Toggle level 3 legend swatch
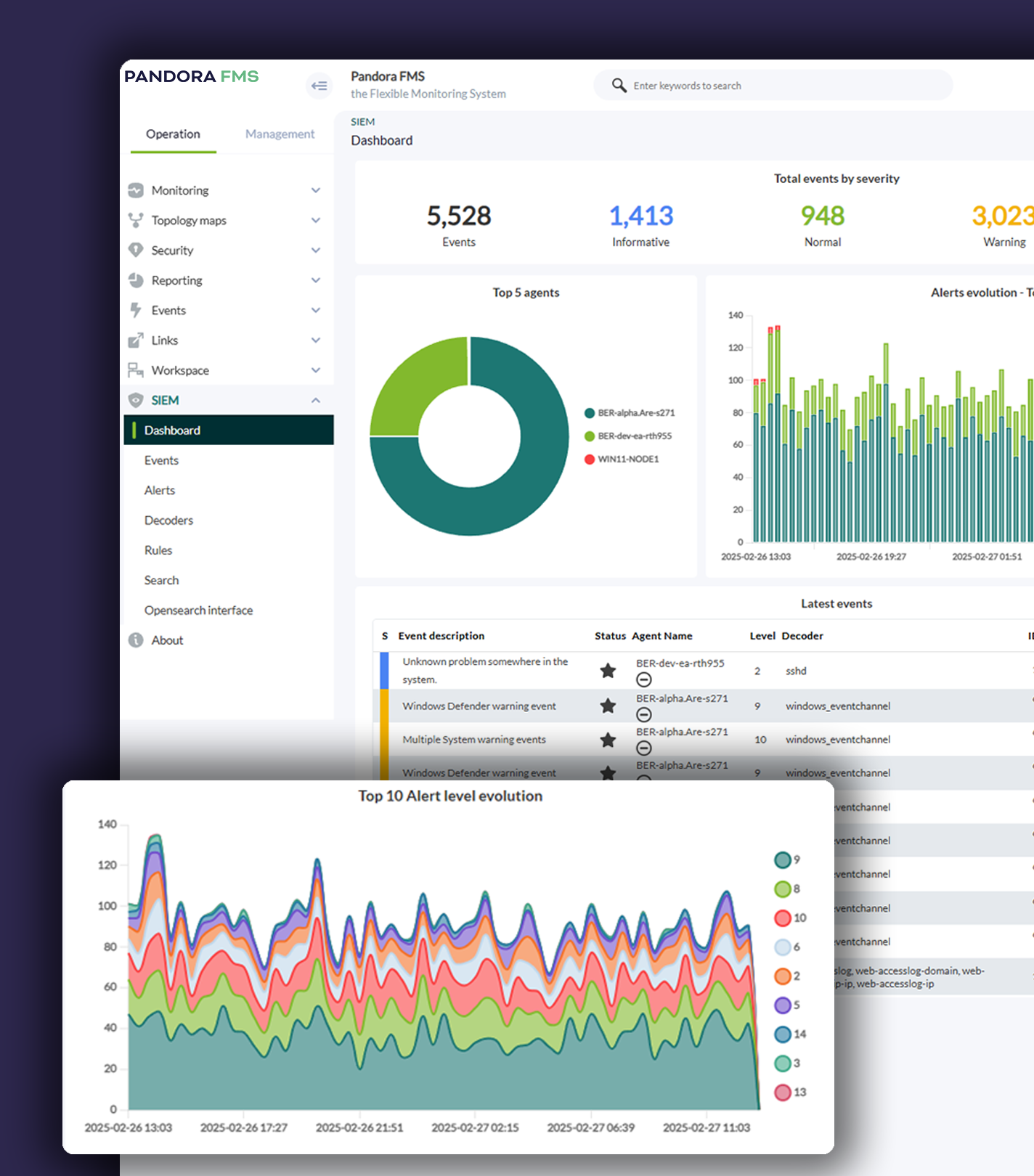Screen dimensions: 1034x1176 coord(783,1063)
